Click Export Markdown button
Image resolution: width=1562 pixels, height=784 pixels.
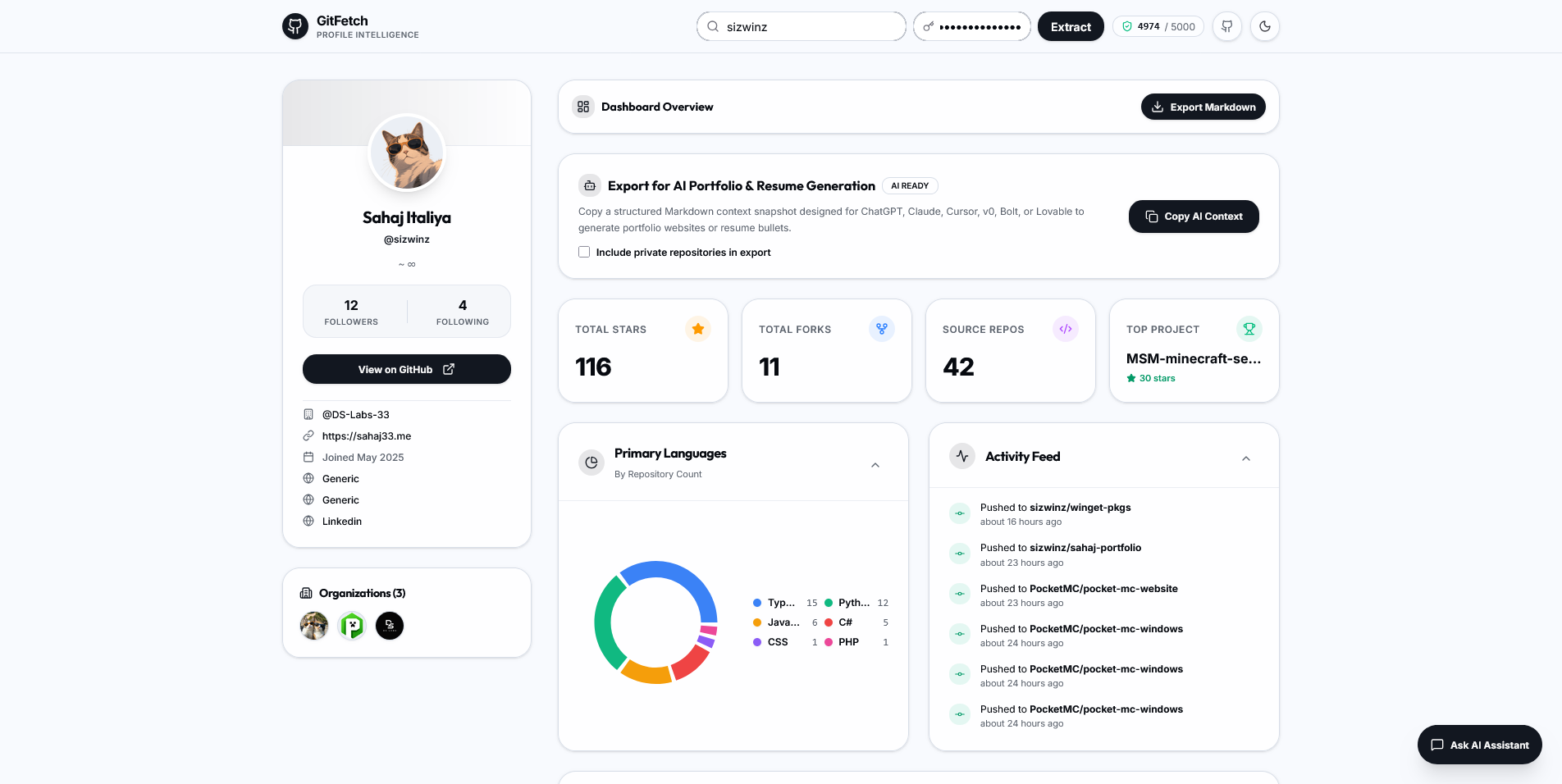coord(1203,107)
